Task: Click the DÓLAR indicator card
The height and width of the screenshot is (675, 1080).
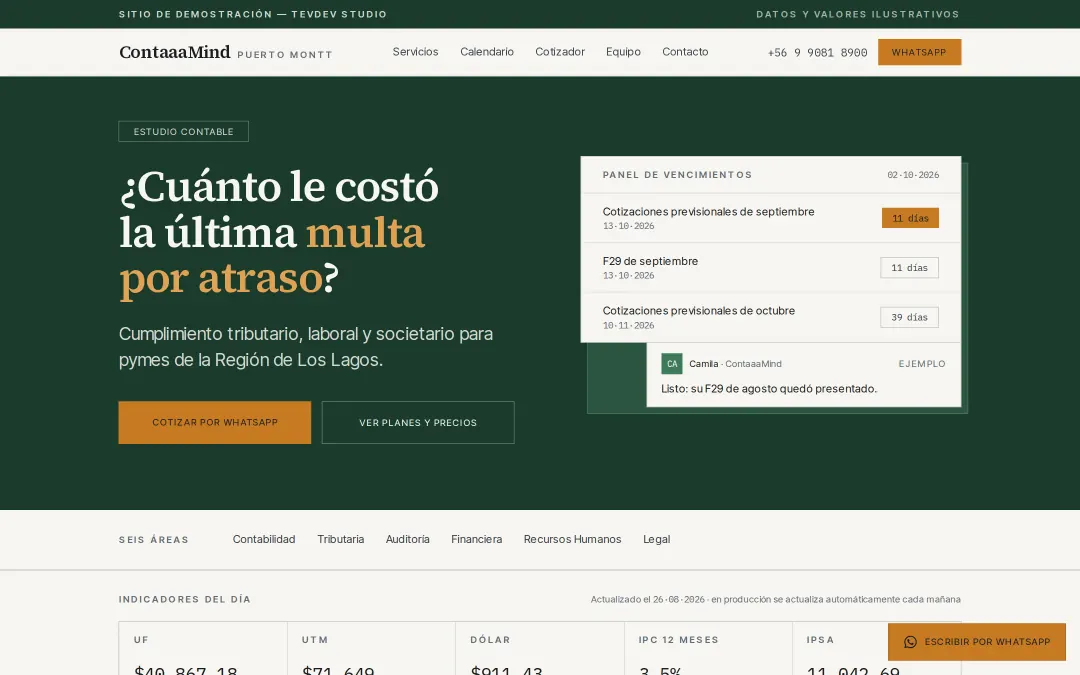Action: (x=540, y=648)
